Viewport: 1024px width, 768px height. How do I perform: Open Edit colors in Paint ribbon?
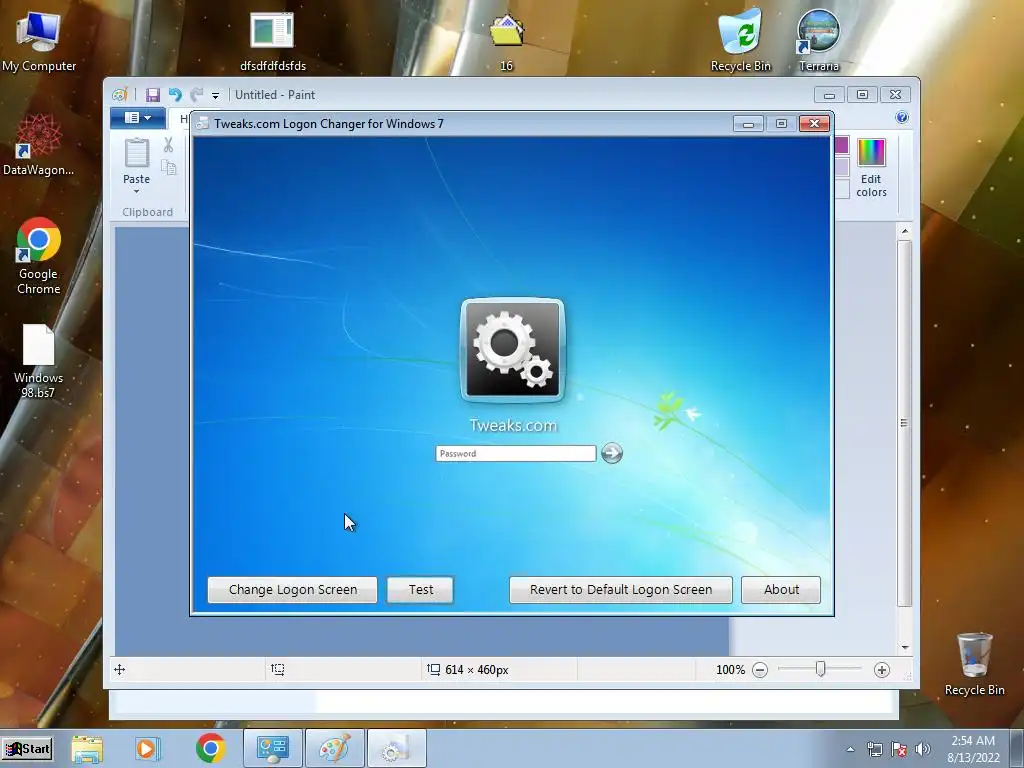pos(871,168)
